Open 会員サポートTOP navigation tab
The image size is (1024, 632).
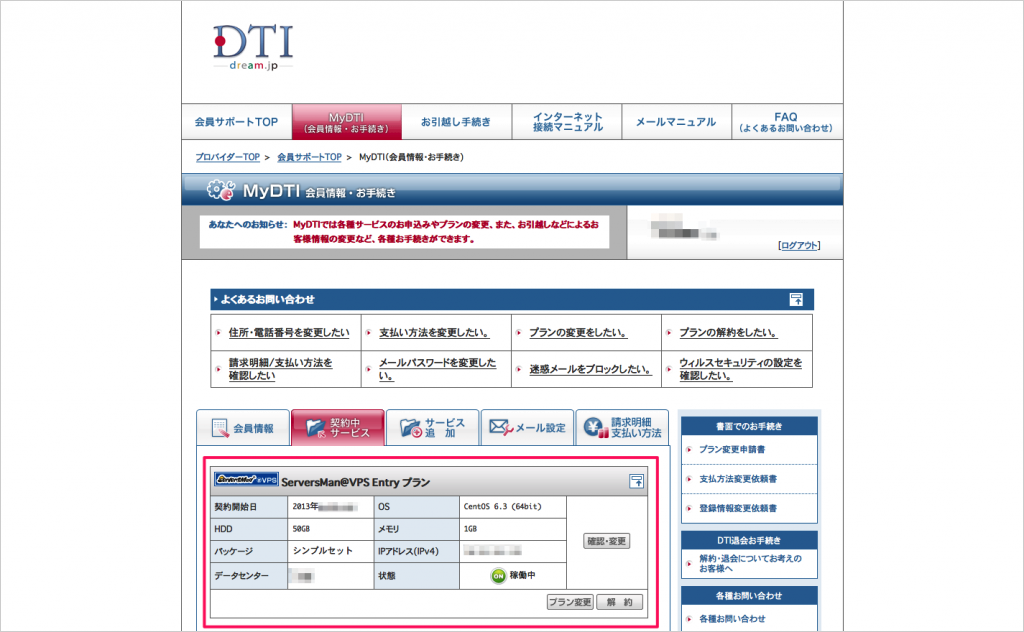pos(236,122)
